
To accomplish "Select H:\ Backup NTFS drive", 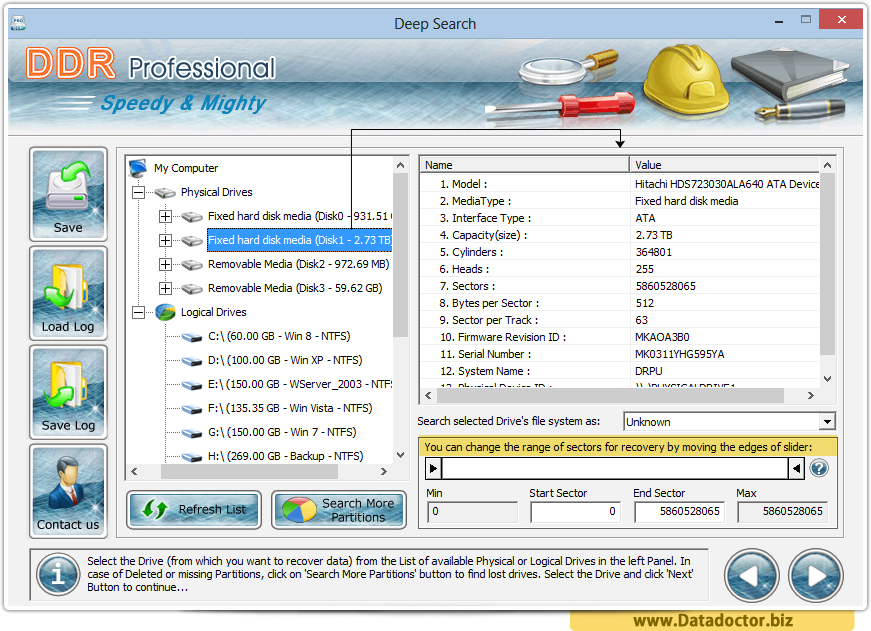I will point(286,456).
